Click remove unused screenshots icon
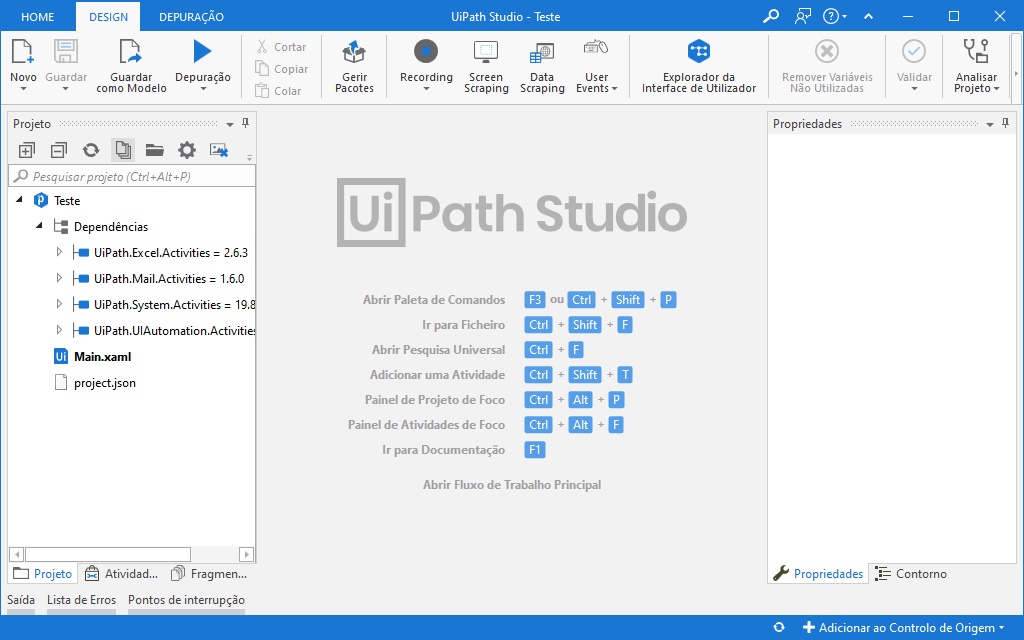 (219, 150)
